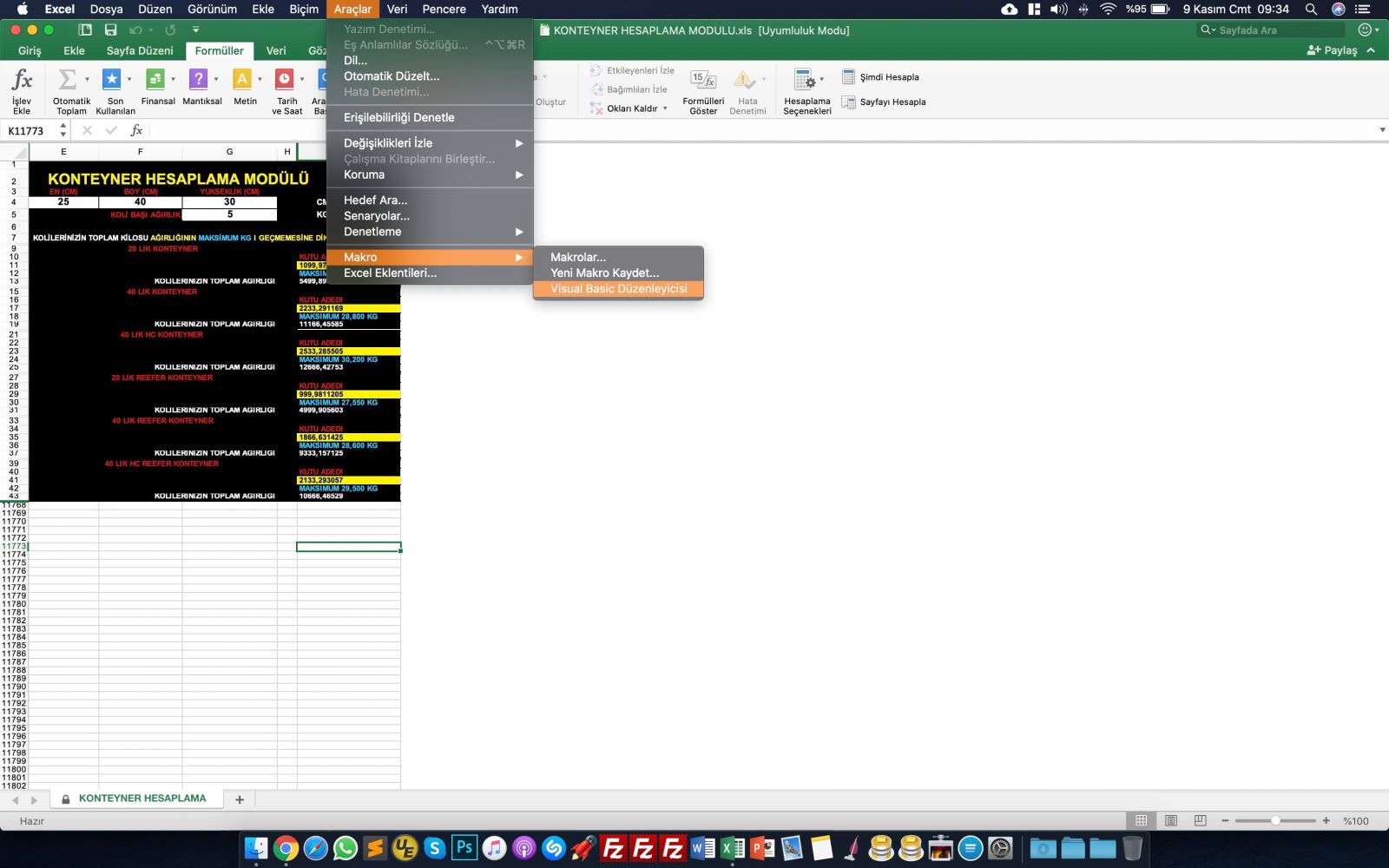This screenshot has width=1389, height=868.
Task: Click the save icon in the title bar
Action: pyautogui.click(x=110, y=30)
